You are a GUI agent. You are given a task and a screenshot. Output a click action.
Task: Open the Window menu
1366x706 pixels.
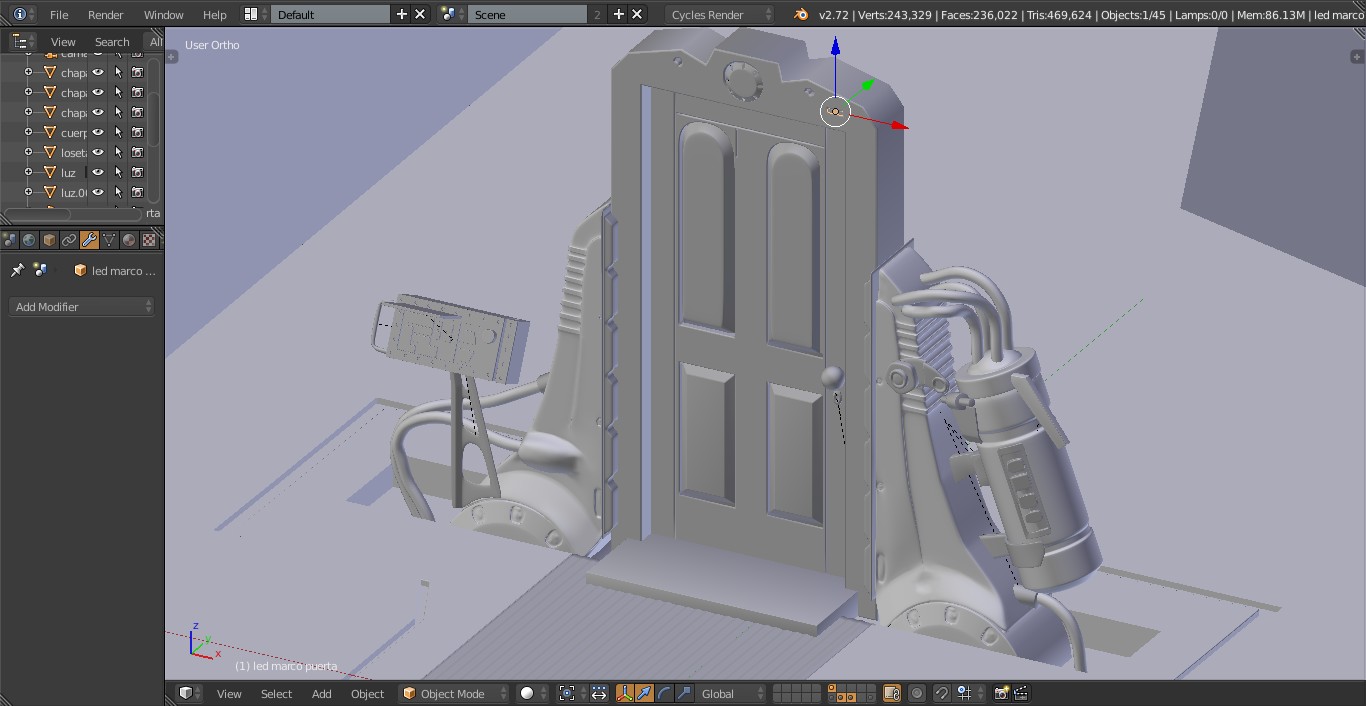point(163,14)
